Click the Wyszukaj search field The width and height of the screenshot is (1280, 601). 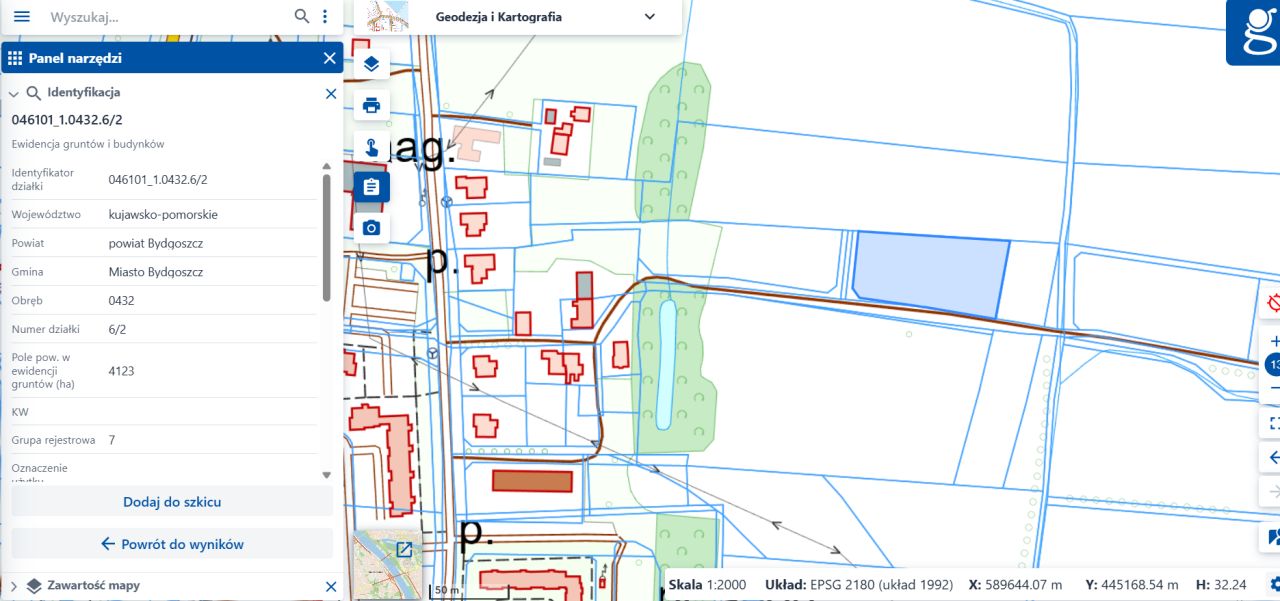(x=150, y=17)
